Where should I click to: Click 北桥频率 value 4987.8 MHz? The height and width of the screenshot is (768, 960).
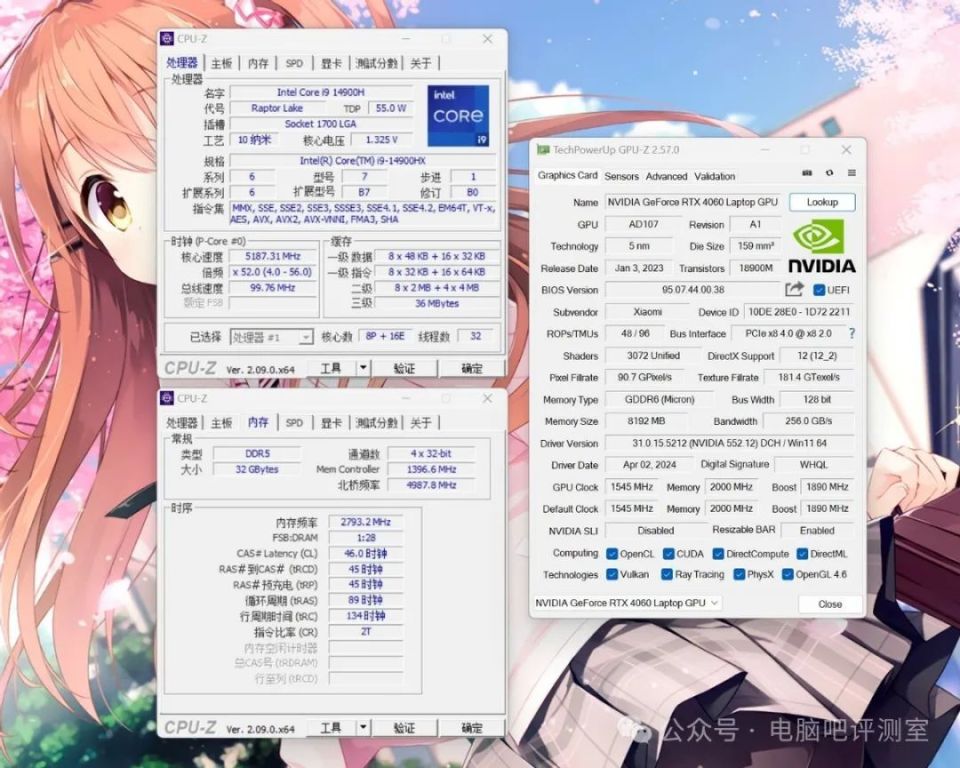(432, 485)
